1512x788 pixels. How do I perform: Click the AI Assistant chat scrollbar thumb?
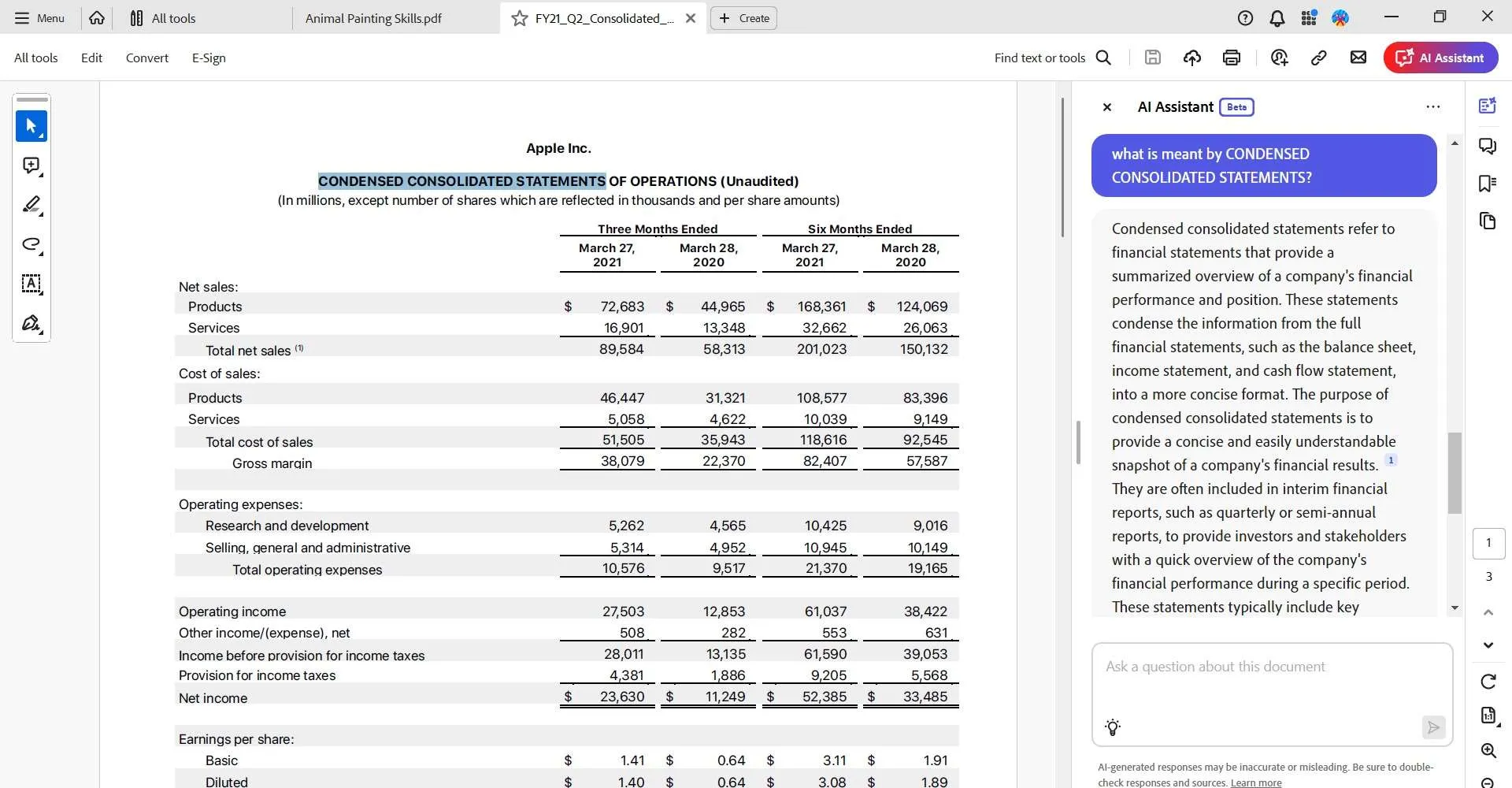click(x=1455, y=473)
